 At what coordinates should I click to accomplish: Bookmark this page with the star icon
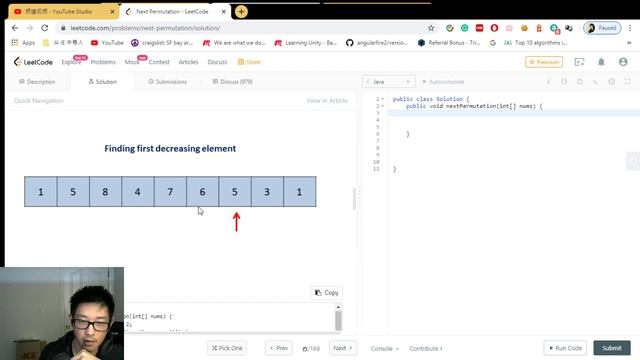(431, 28)
